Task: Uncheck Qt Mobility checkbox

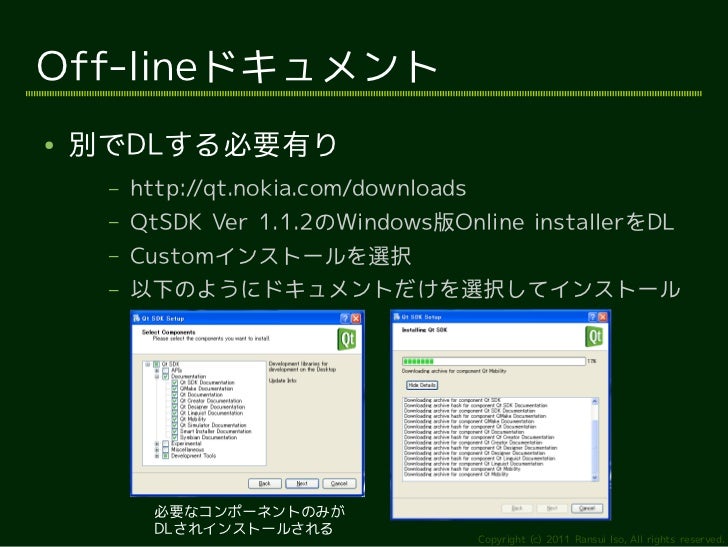Action: (175, 419)
